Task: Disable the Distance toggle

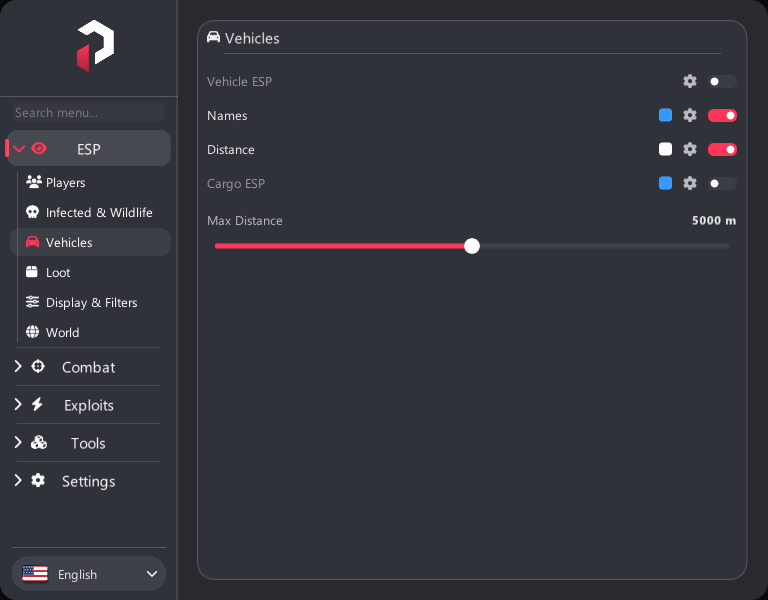Action: 722,149
